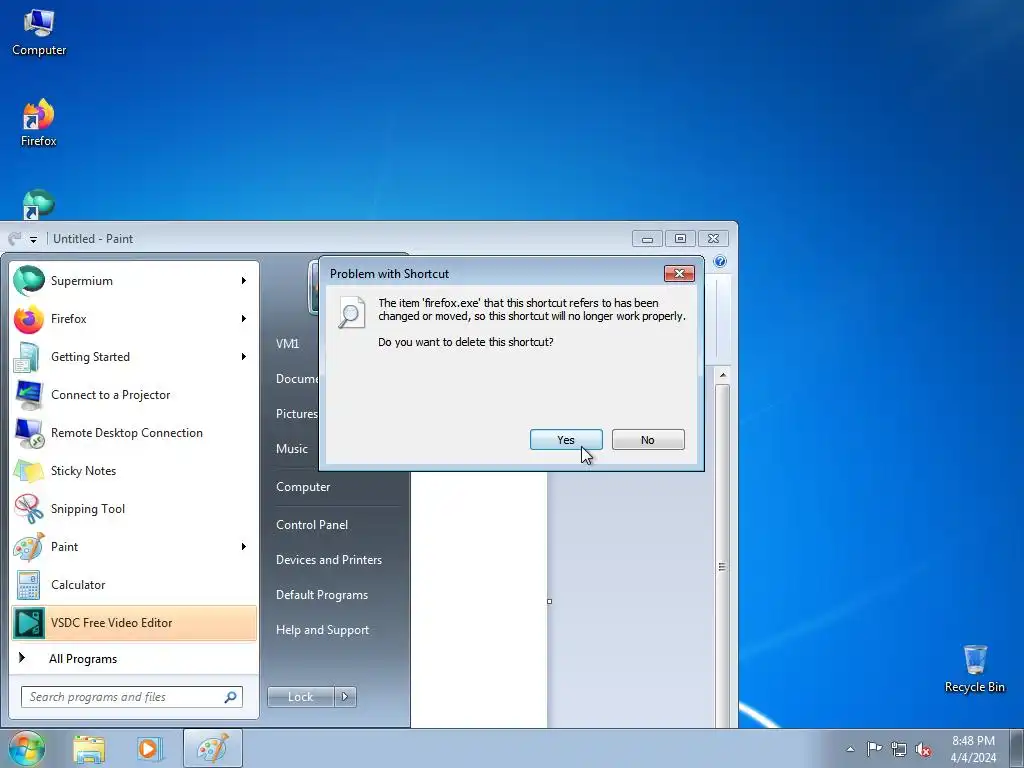Viewport: 1024px width, 768px height.
Task: Click the clock showing 8:48 PM
Action: point(973,749)
